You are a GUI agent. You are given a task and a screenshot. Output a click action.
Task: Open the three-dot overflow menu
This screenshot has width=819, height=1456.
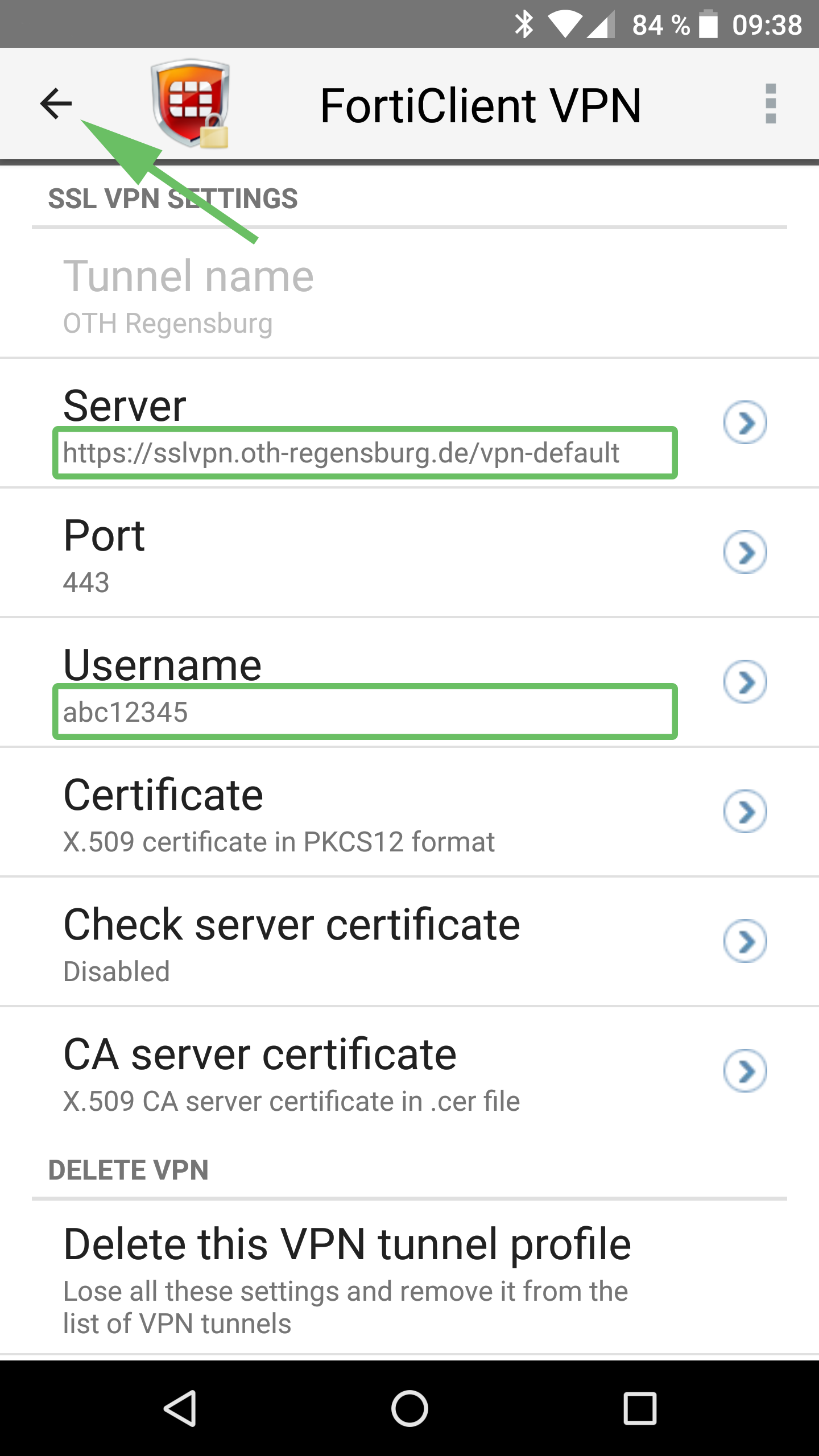coord(770,104)
